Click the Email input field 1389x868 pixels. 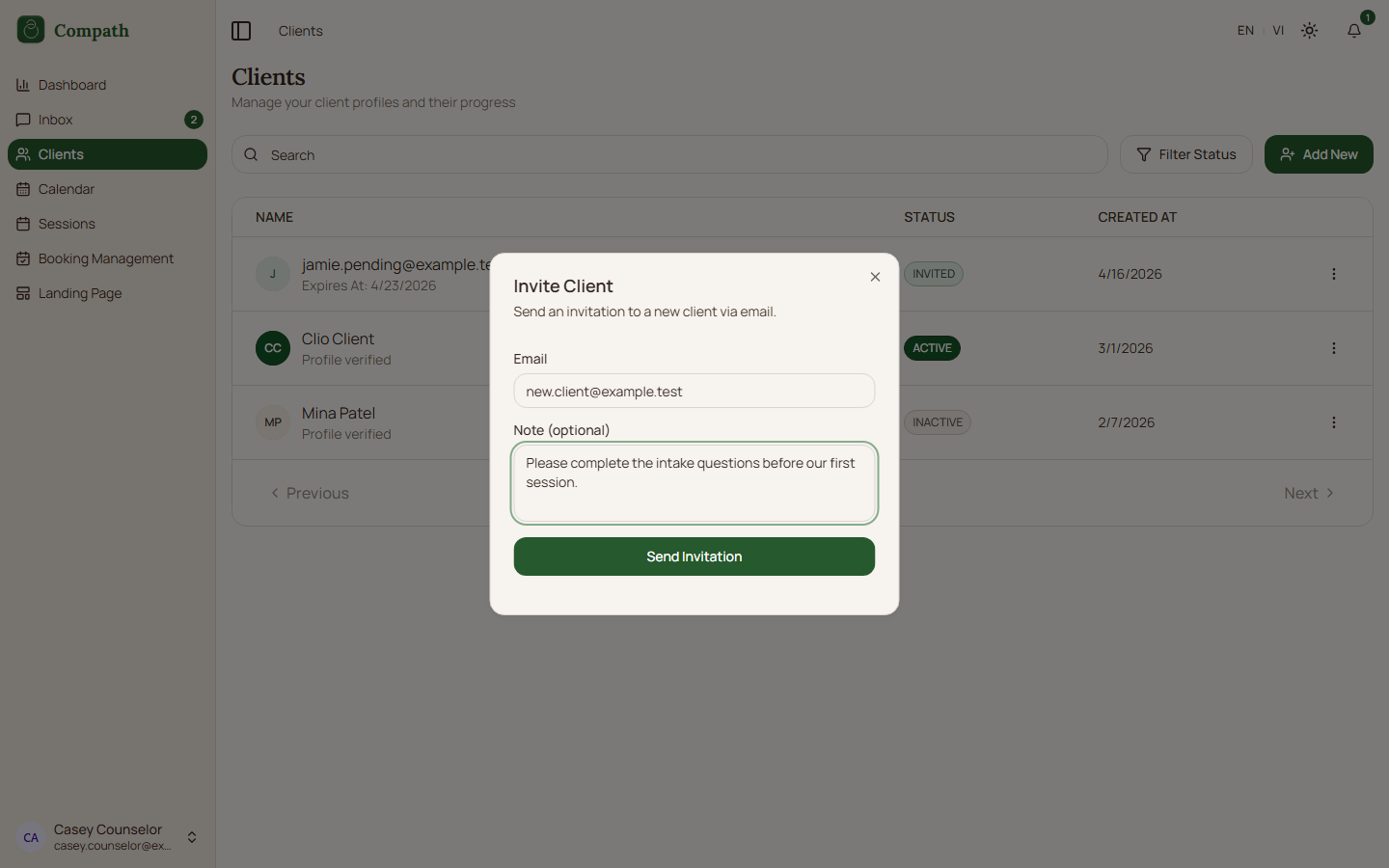(694, 391)
